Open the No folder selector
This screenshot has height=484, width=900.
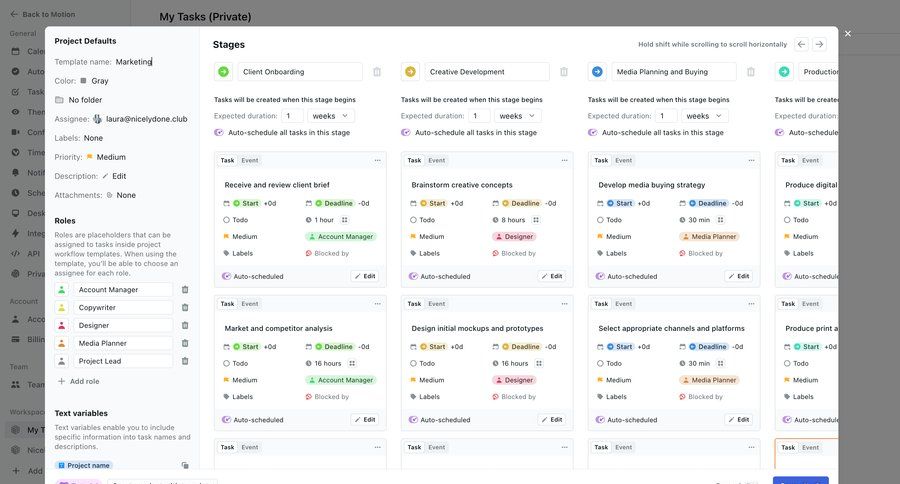[x=79, y=100]
